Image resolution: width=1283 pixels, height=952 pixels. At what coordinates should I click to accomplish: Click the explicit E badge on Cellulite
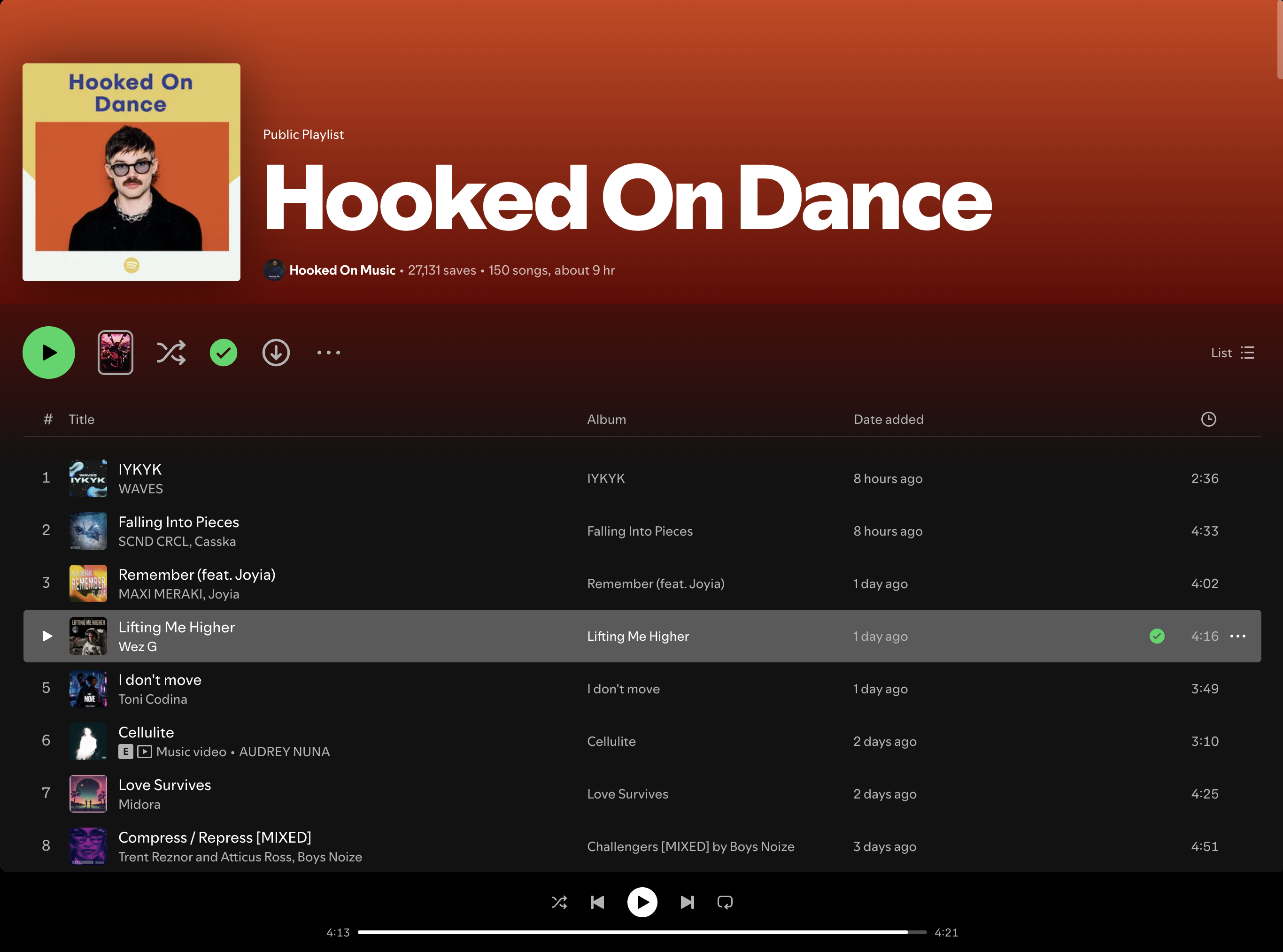pos(126,752)
